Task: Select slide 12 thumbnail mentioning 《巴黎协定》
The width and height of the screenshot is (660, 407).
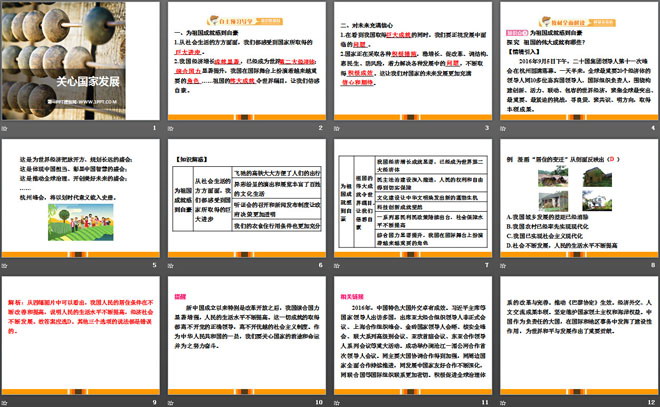Action: click(579, 335)
